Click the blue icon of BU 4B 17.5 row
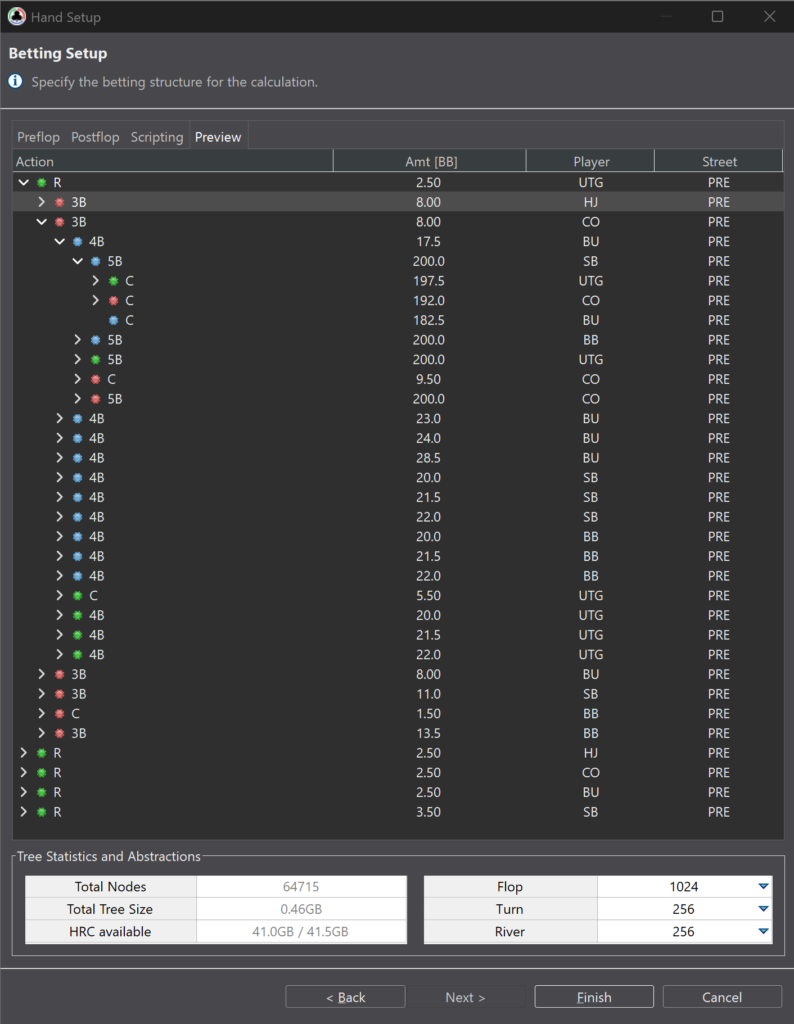794x1024 pixels. click(x=78, y=242)
